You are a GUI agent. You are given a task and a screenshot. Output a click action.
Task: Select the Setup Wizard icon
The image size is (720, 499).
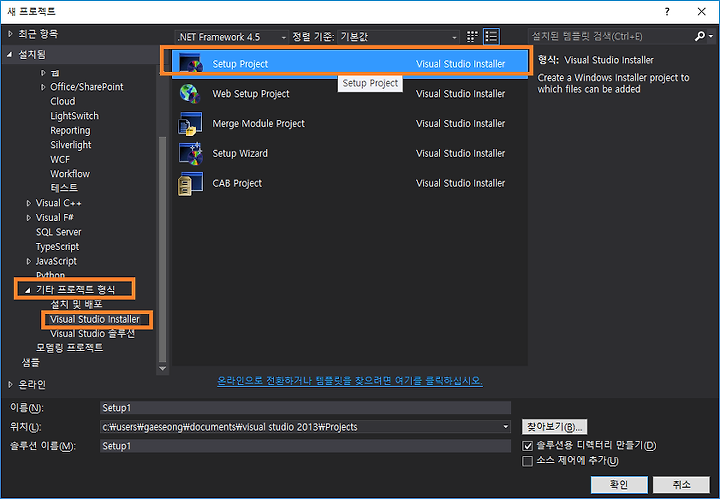[190, 153]
